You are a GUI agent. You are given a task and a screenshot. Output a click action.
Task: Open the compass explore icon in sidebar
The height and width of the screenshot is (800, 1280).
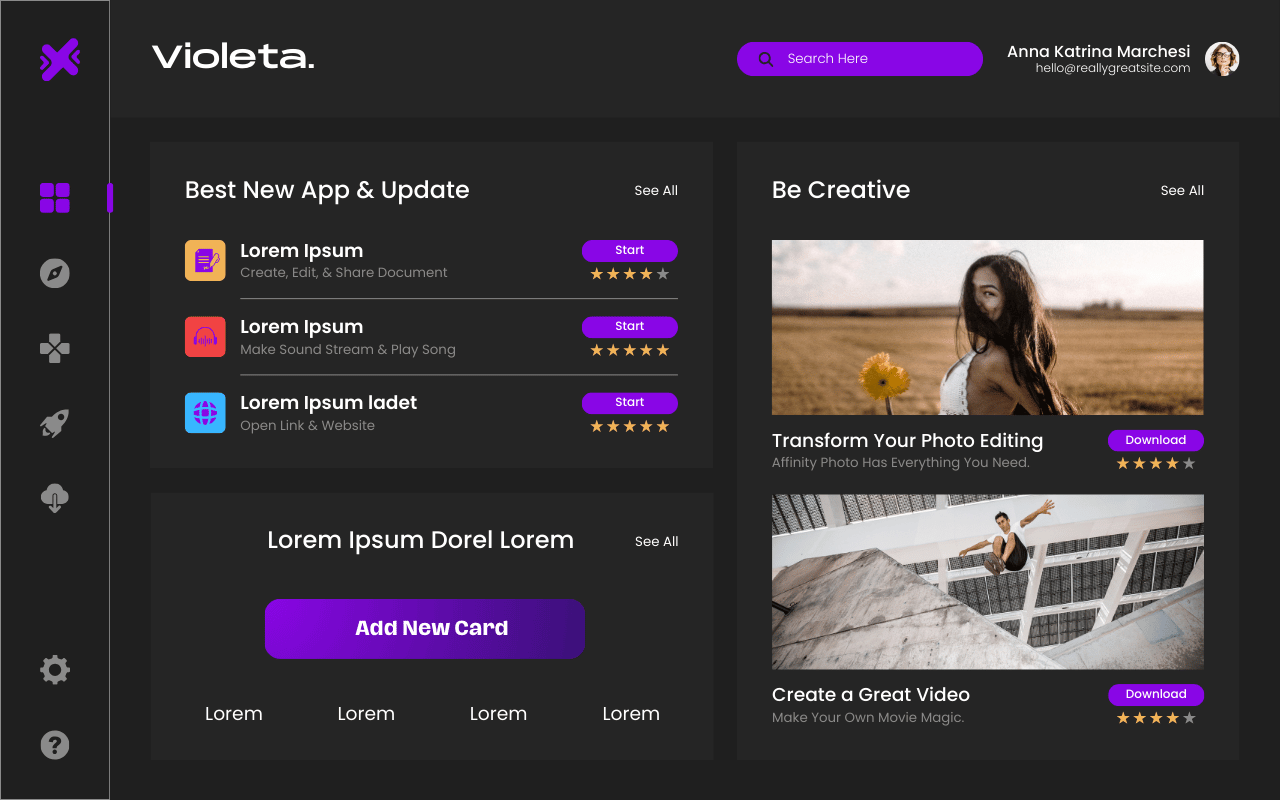pyautogui.click(x=55, y=273)
